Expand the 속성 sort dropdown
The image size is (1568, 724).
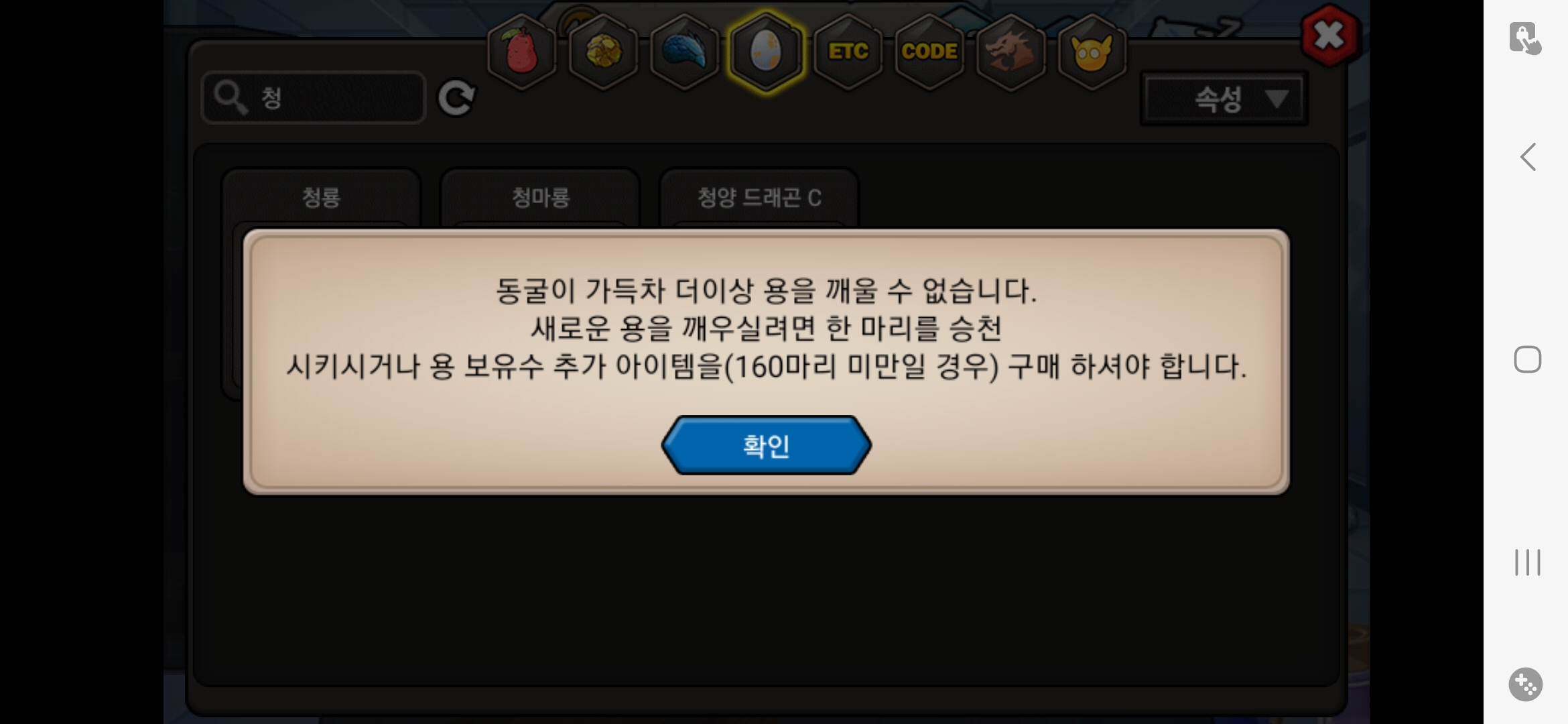1224,99
